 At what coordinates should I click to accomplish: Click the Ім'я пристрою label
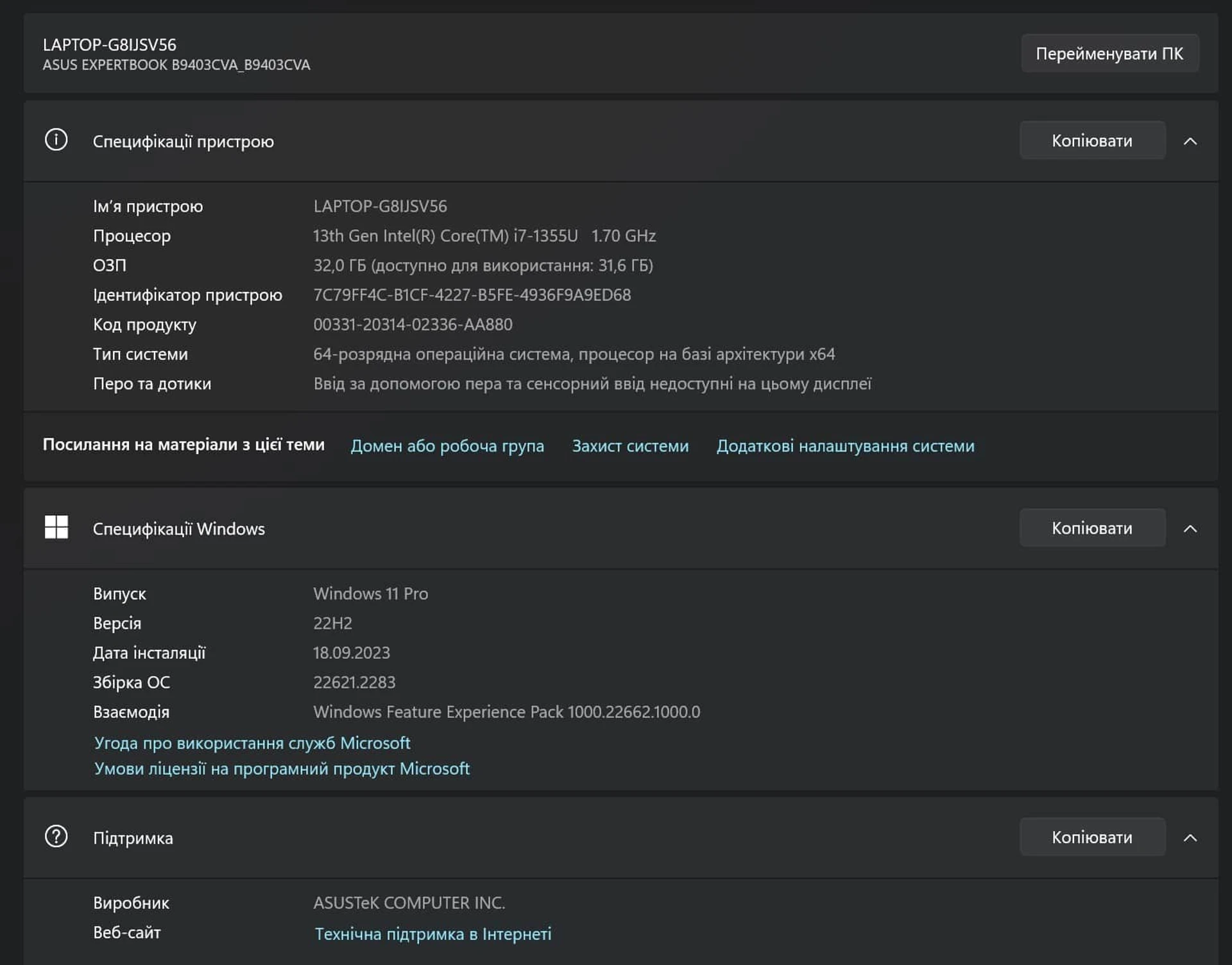148,207
